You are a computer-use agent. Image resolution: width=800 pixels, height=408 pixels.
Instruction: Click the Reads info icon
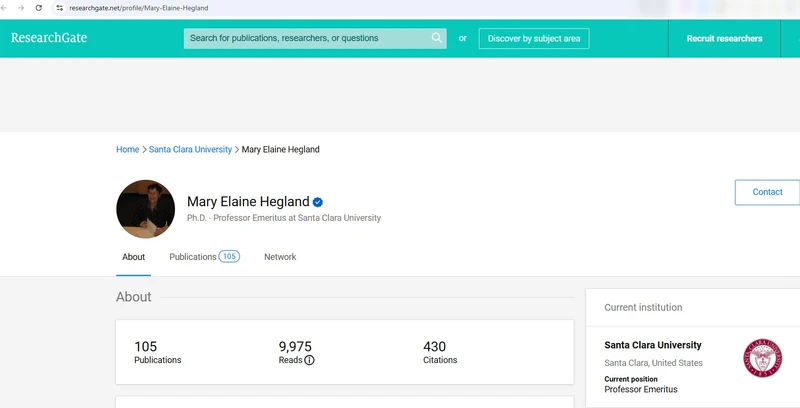(x=309, y=360)
